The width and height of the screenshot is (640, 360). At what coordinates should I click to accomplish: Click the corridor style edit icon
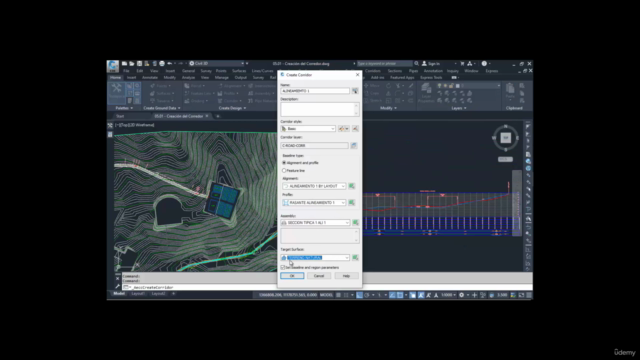point(343,129)
